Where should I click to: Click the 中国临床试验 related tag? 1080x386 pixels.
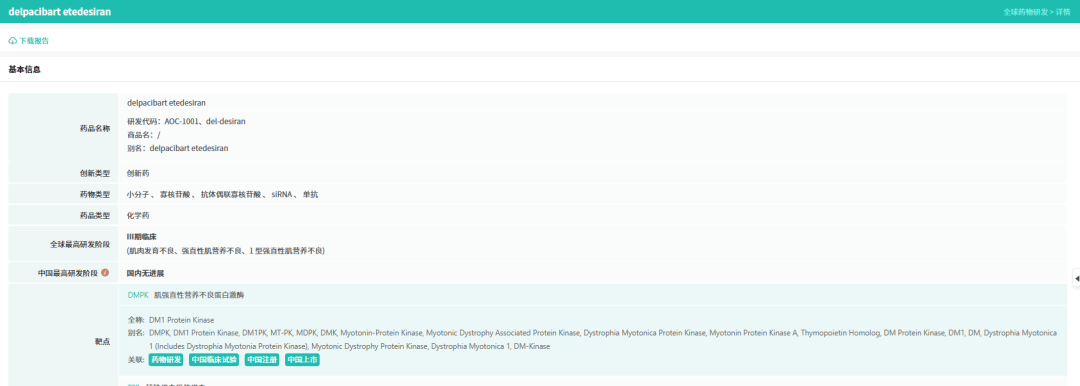click(x=214, y=360)
